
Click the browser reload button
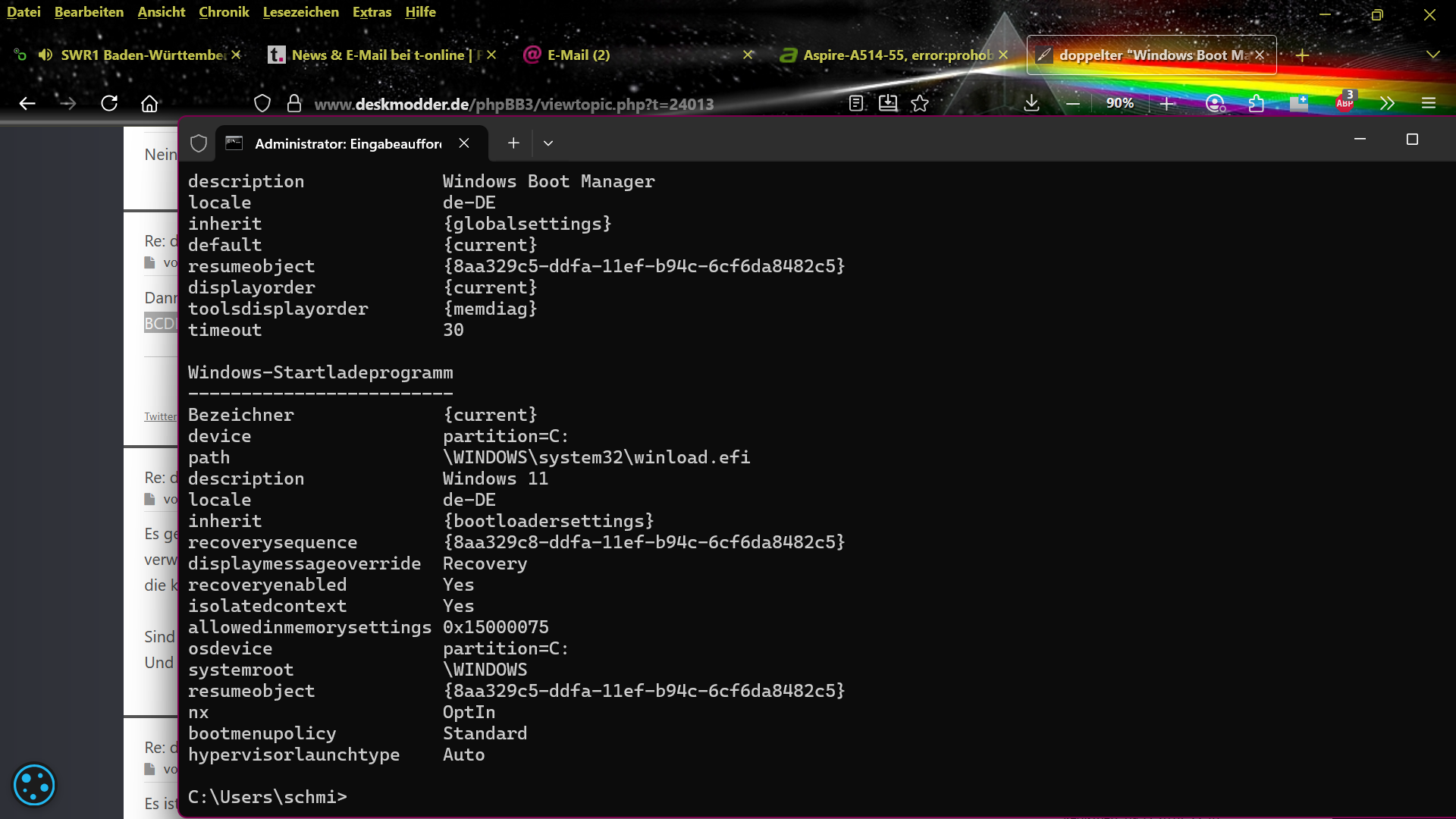pyautogui.click(x=109, y=103)
